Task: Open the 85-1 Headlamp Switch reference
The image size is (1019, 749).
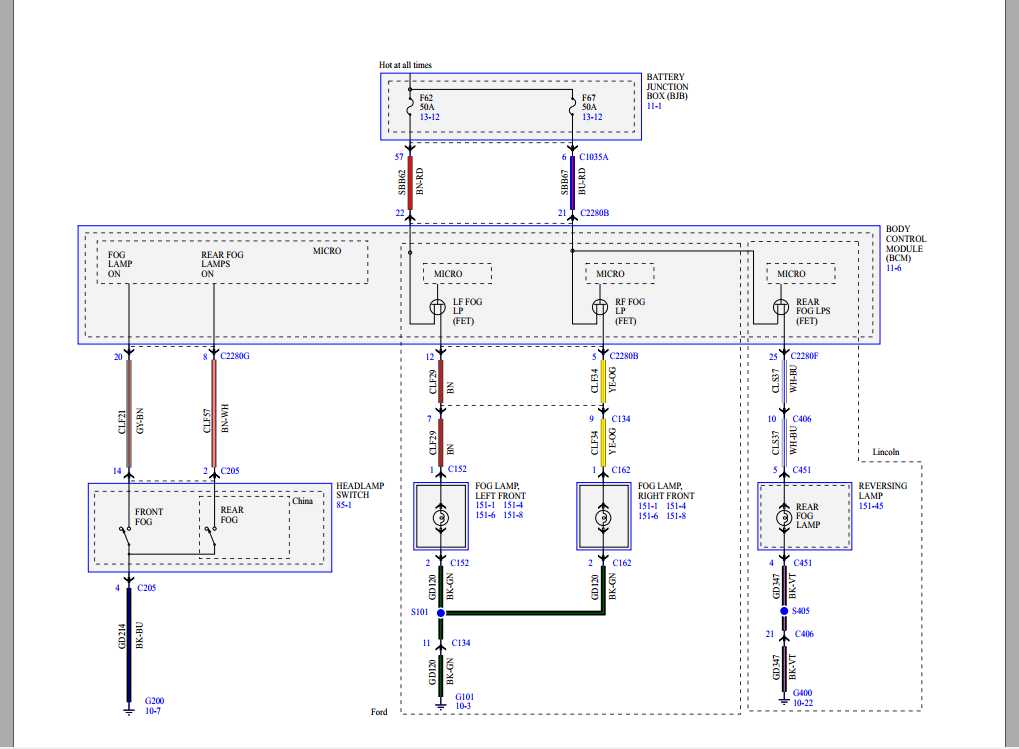Action: click(344, 505)
